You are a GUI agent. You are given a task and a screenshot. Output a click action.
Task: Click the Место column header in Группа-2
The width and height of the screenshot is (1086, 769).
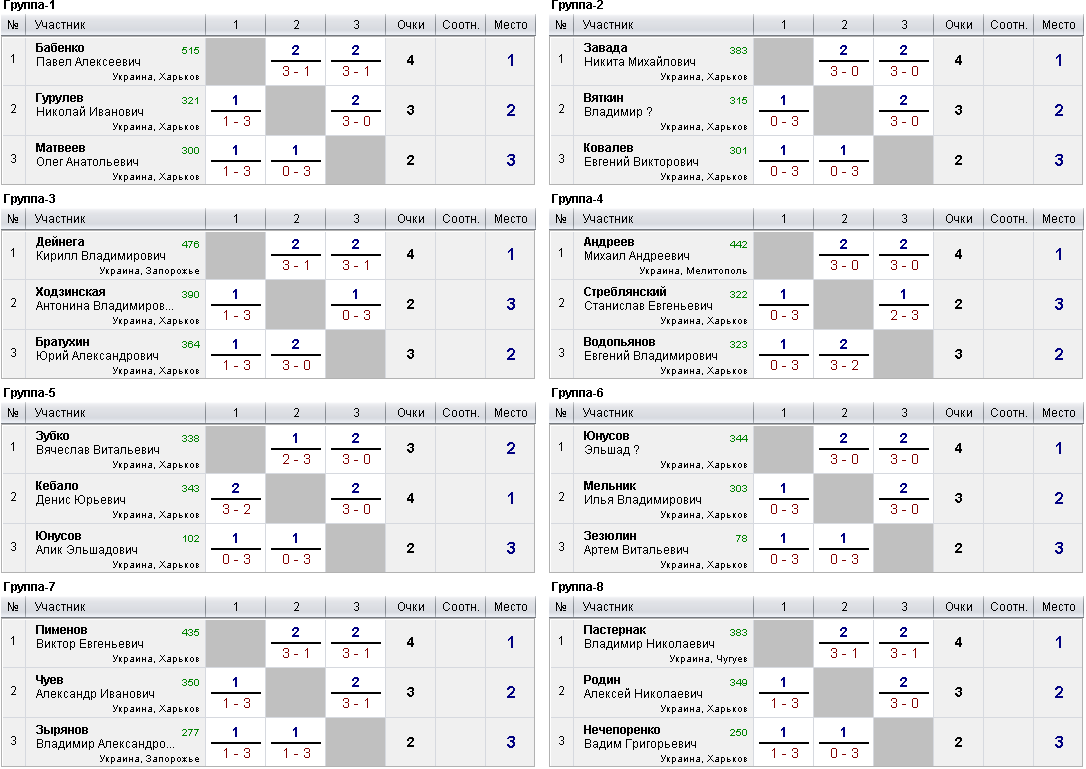[x=1058, y=25]
